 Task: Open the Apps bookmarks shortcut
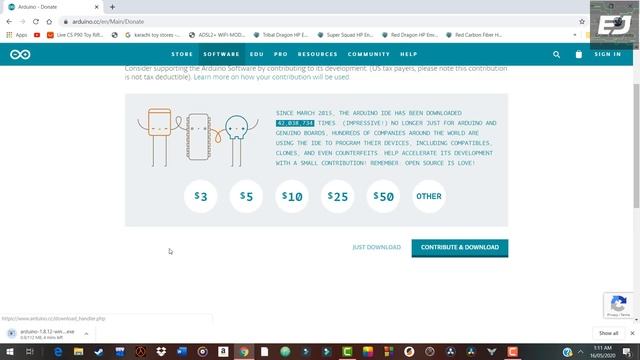(17, 35)
